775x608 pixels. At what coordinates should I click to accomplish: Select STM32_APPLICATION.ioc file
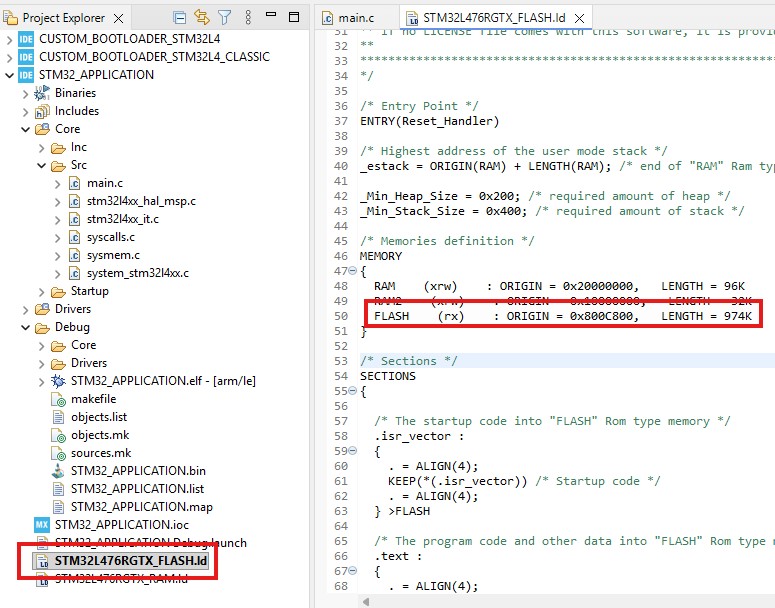(x=122, y=525)
